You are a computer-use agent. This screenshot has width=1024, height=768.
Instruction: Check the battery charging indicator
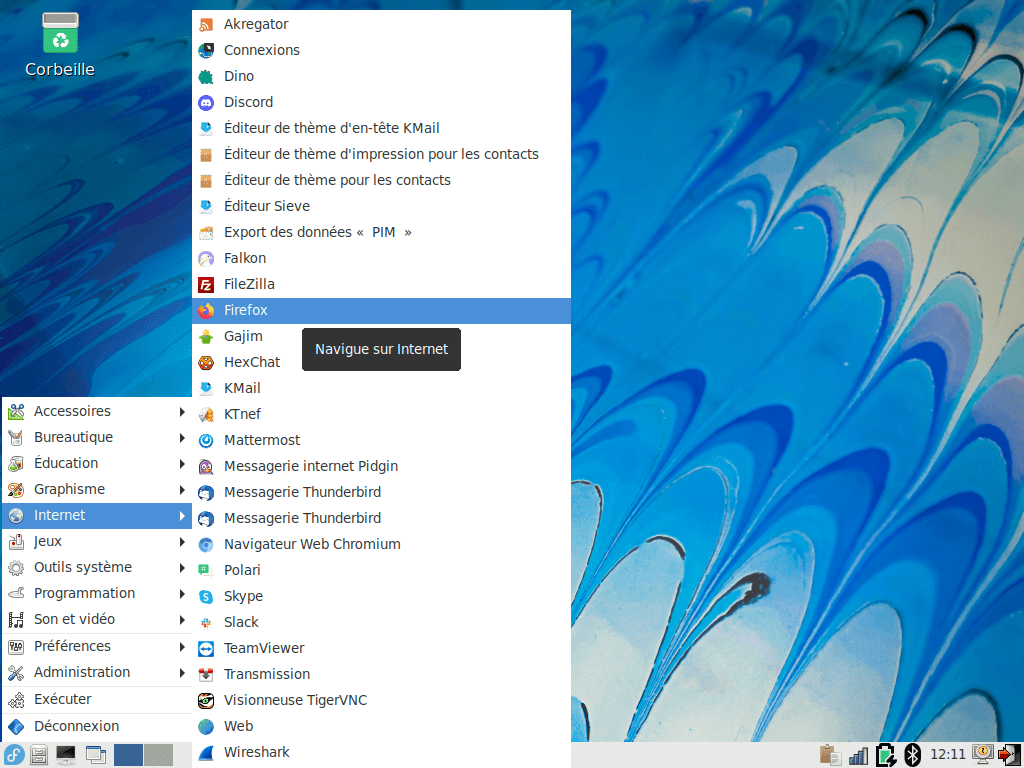[886, 755]
